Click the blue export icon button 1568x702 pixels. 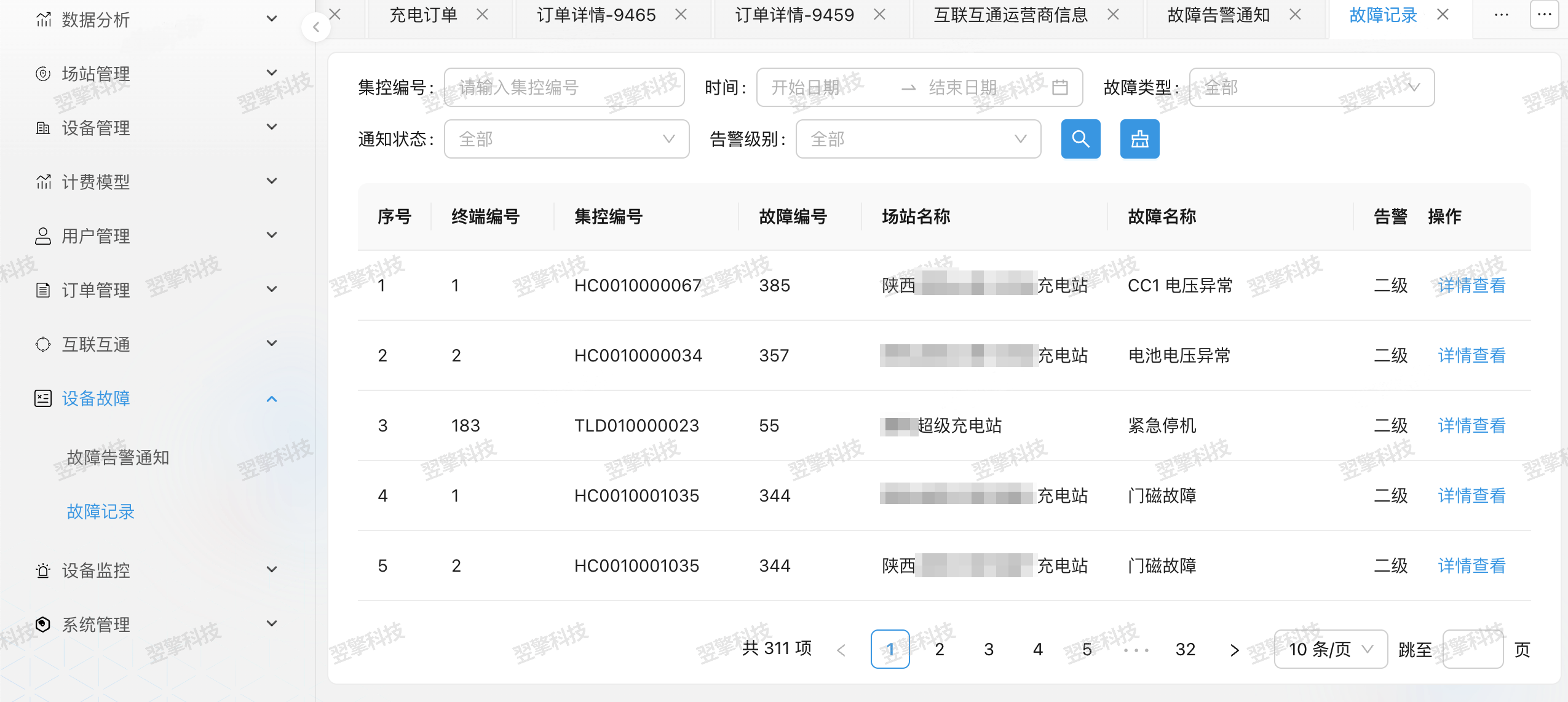1139,139
